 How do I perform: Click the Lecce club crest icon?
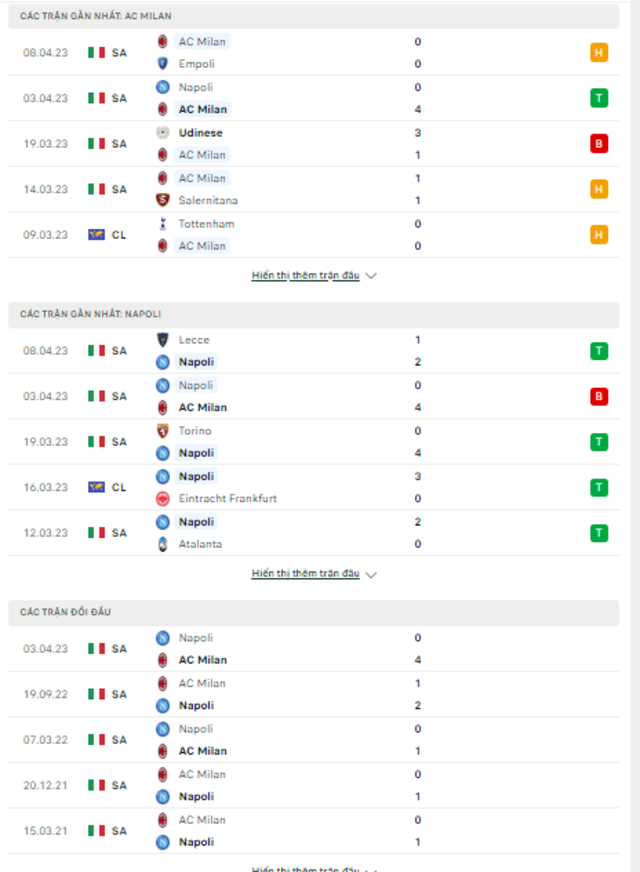point(162,339)
